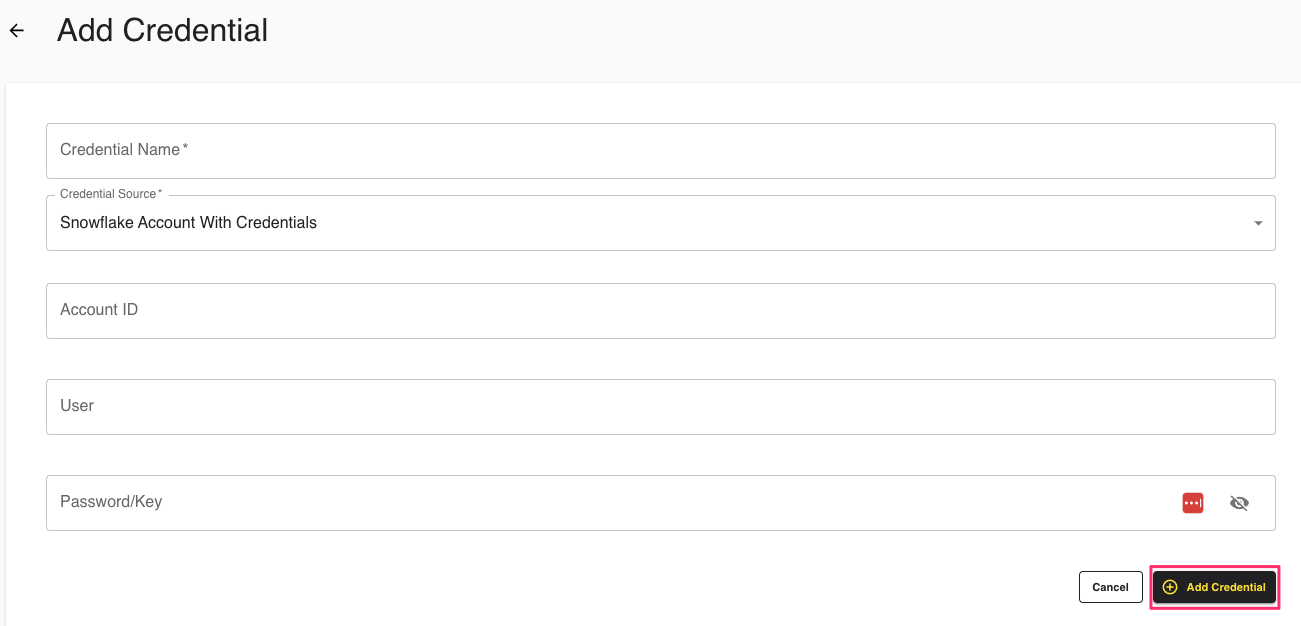Click the required asterisk beside Credential Name
This screenshot has height=626, width=1301.
(185, 148)
